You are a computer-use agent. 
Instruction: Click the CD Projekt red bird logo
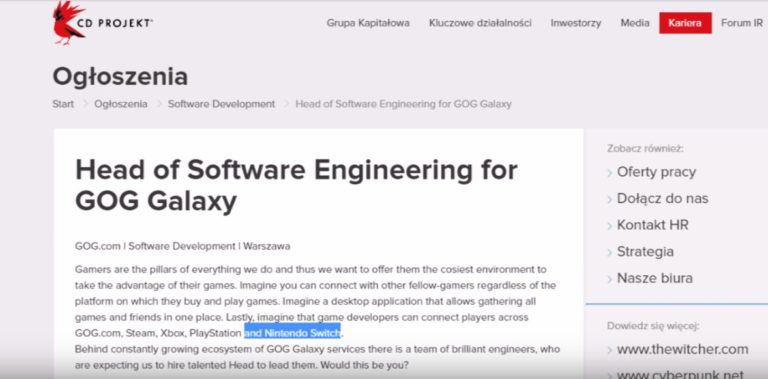tap(69, 24)
